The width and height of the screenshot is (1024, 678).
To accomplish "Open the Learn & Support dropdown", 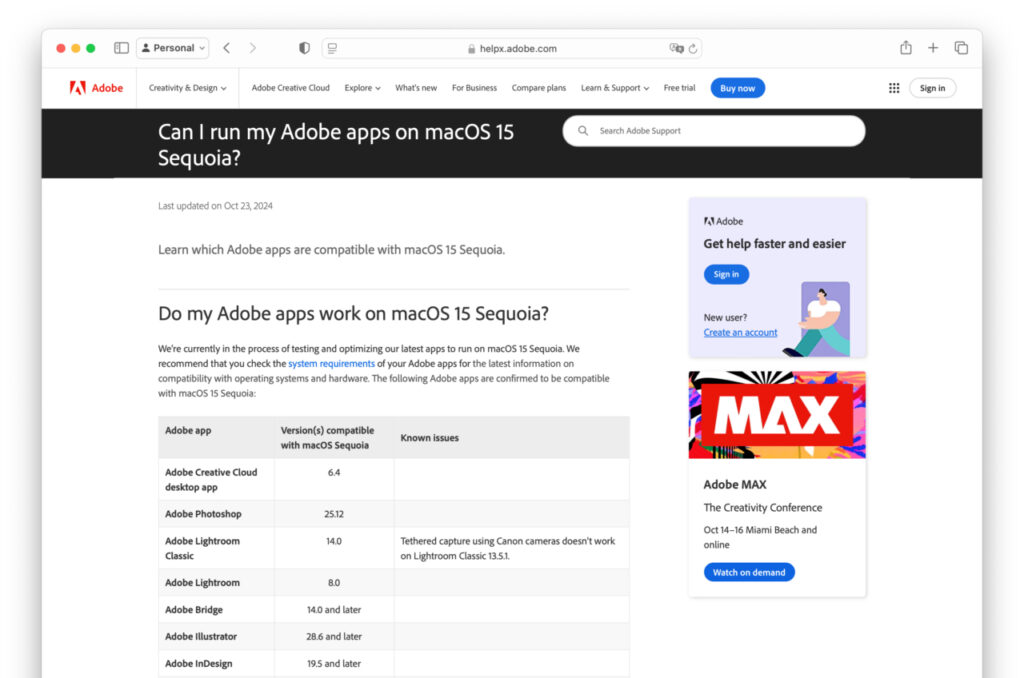I will [614, 87].
